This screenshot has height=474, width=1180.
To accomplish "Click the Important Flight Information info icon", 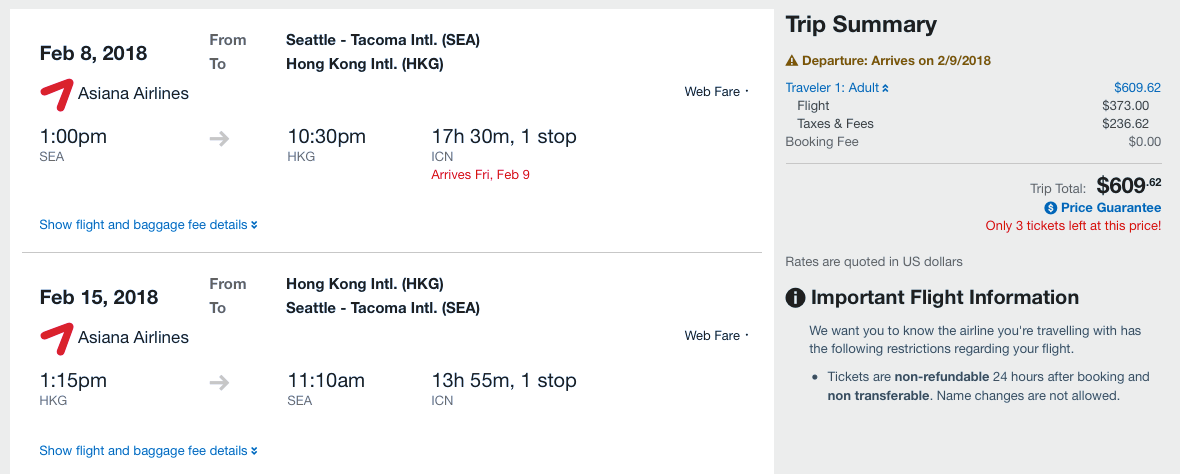I will [795, 298].
